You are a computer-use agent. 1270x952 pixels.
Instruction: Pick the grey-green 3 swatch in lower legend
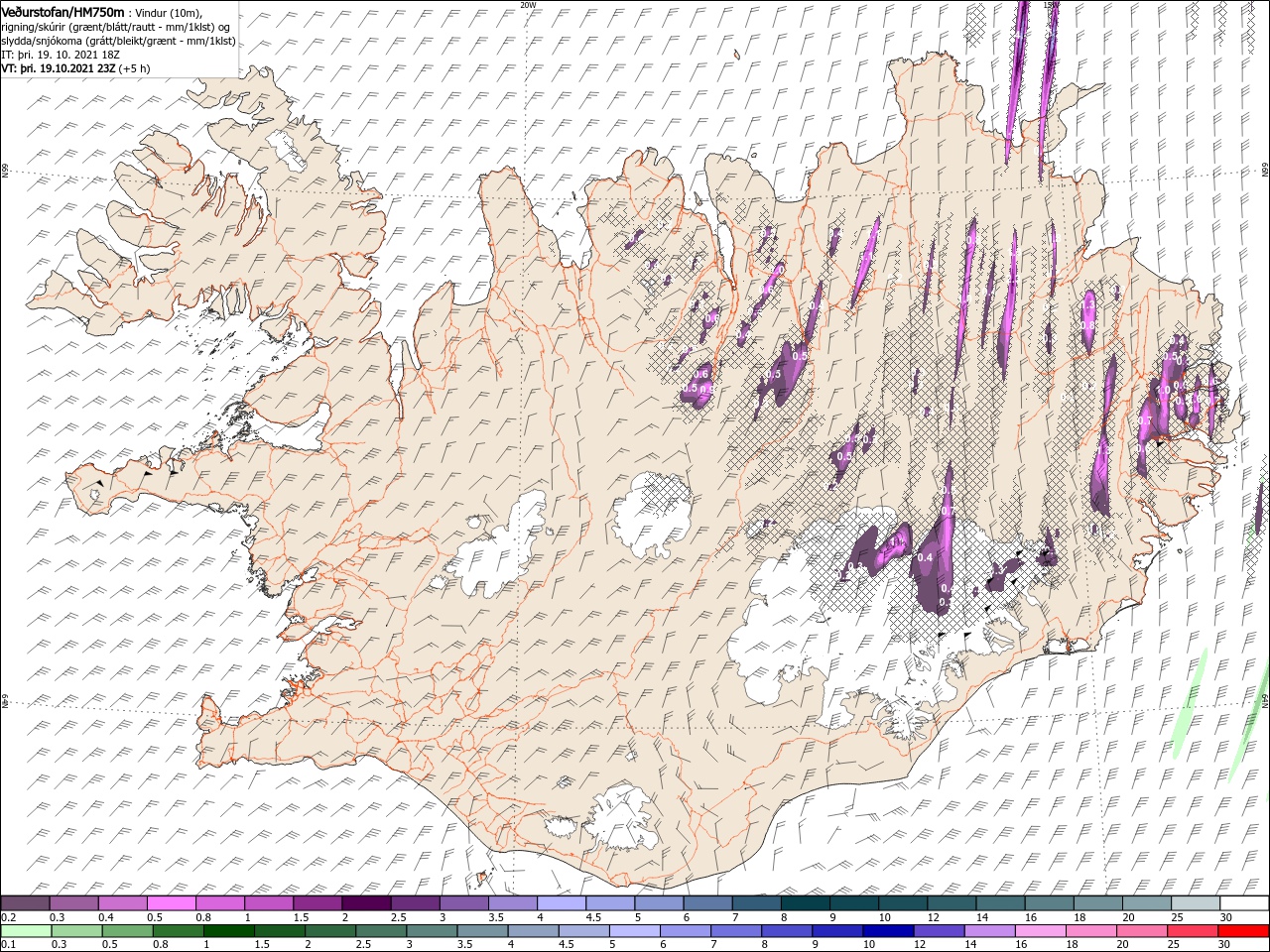click(432, 931)
